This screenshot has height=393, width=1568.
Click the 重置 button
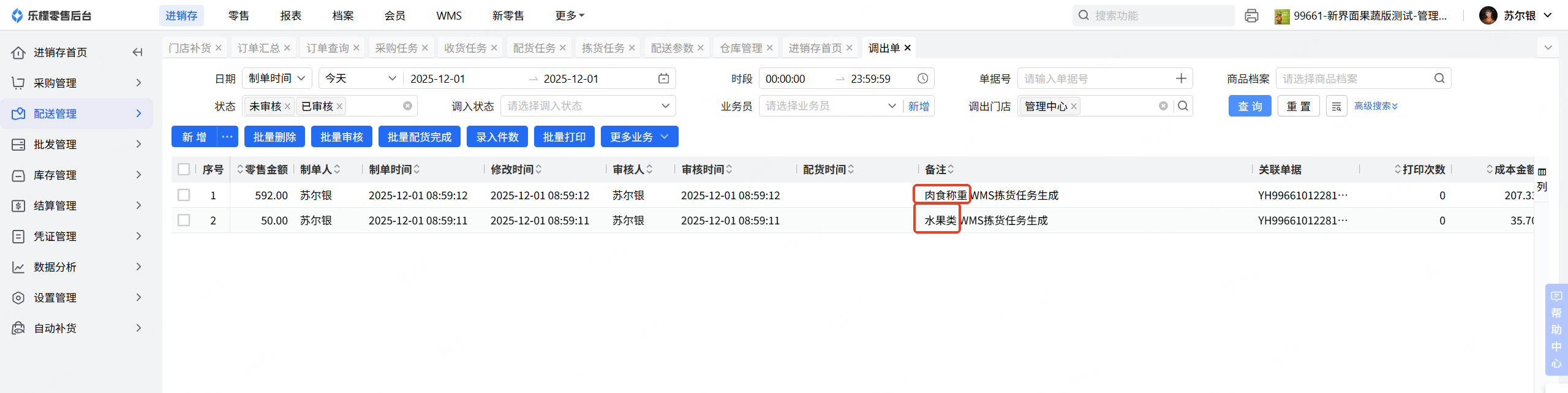point(1298,106)
